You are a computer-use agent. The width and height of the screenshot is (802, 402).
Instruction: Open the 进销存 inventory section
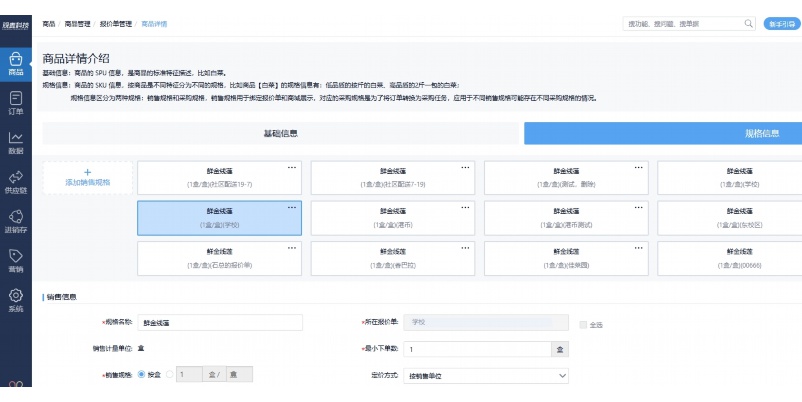tap(16, 221)
